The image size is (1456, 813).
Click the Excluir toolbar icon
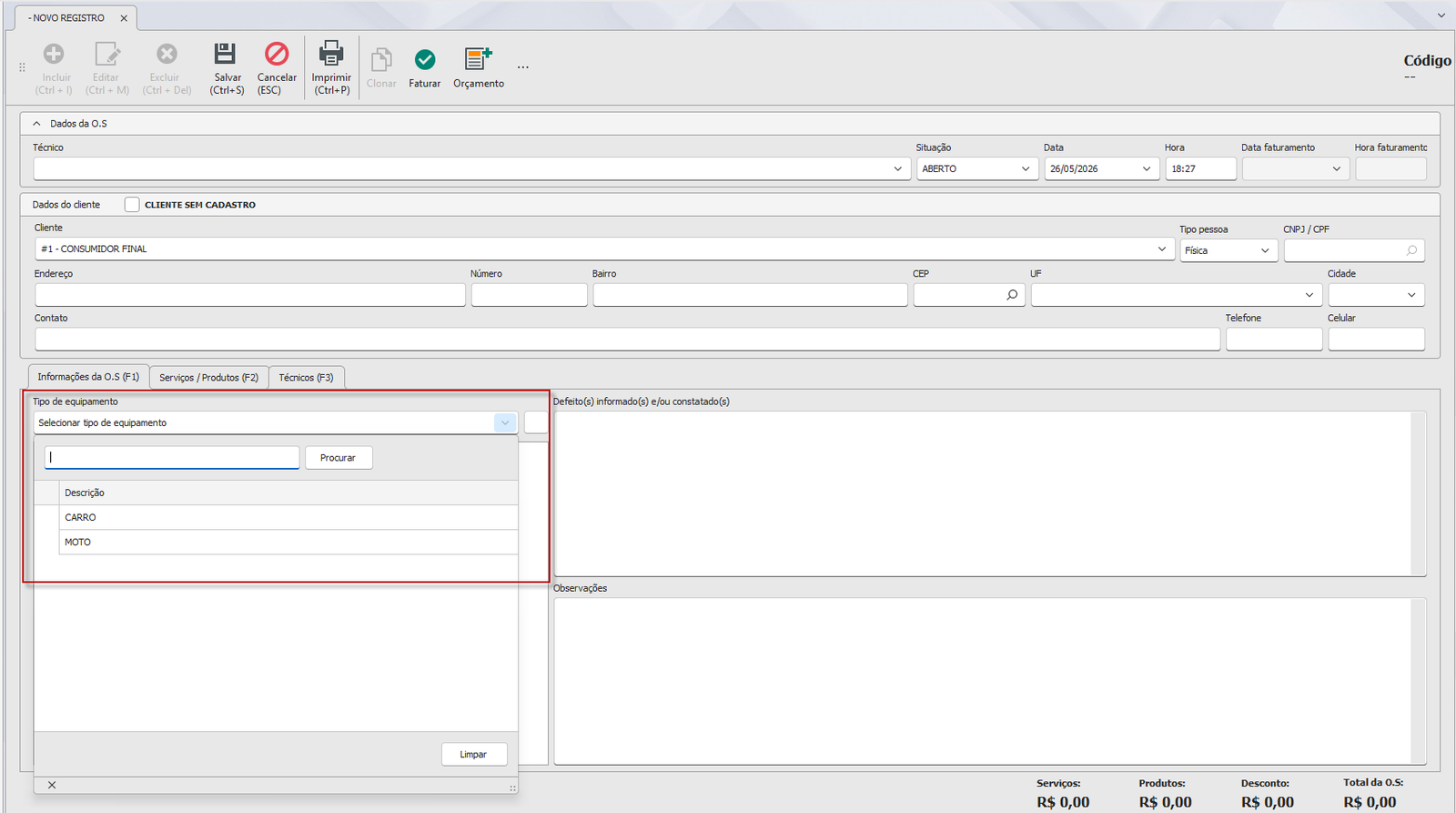[167, 55]
